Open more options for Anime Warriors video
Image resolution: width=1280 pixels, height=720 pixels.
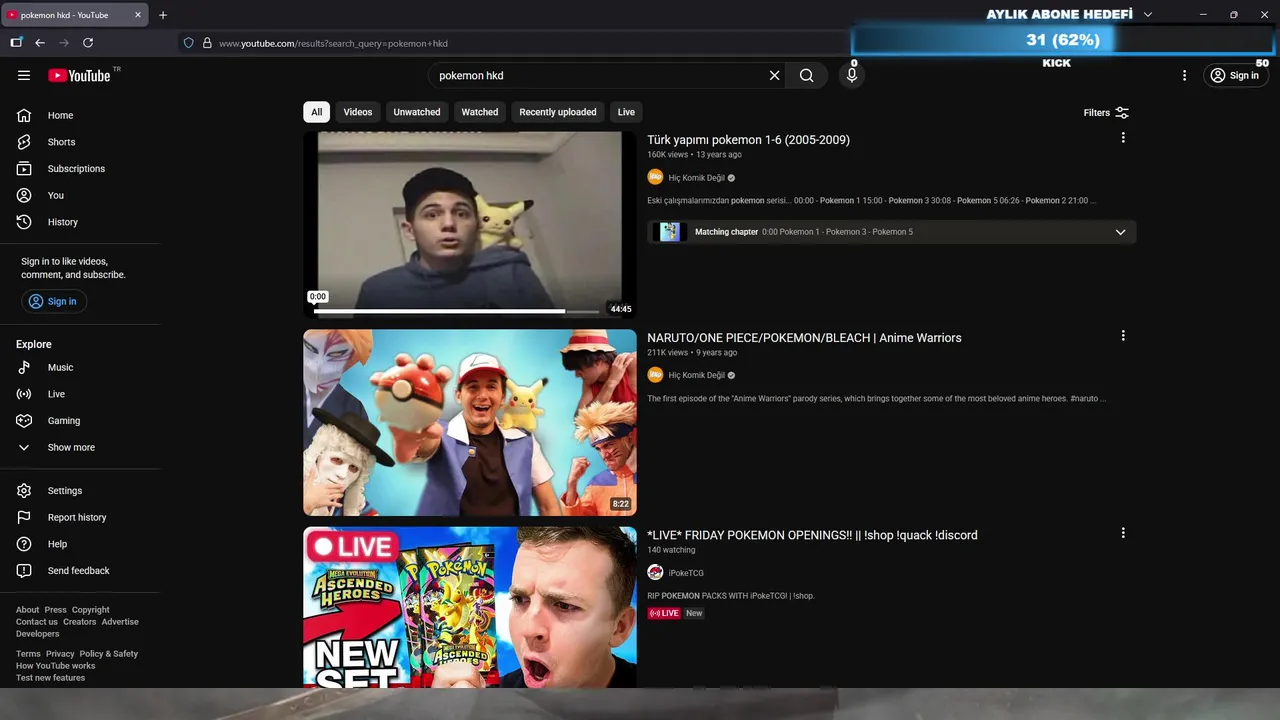click(x=1123, y=336)
